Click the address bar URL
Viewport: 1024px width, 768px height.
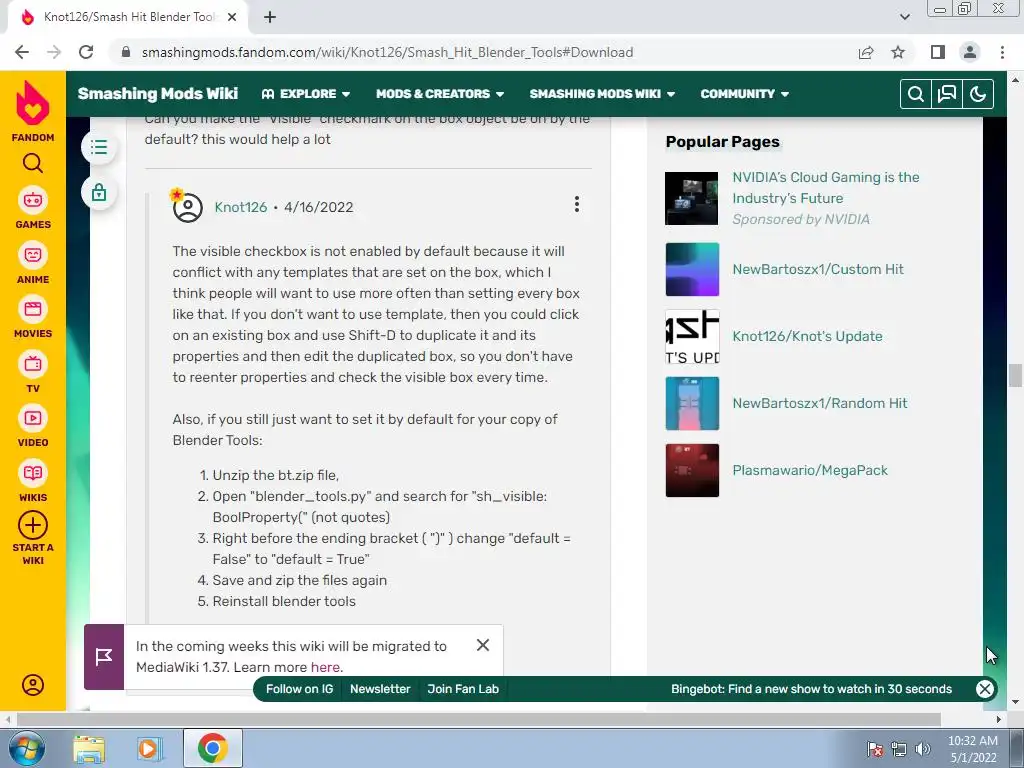point(387,52)
